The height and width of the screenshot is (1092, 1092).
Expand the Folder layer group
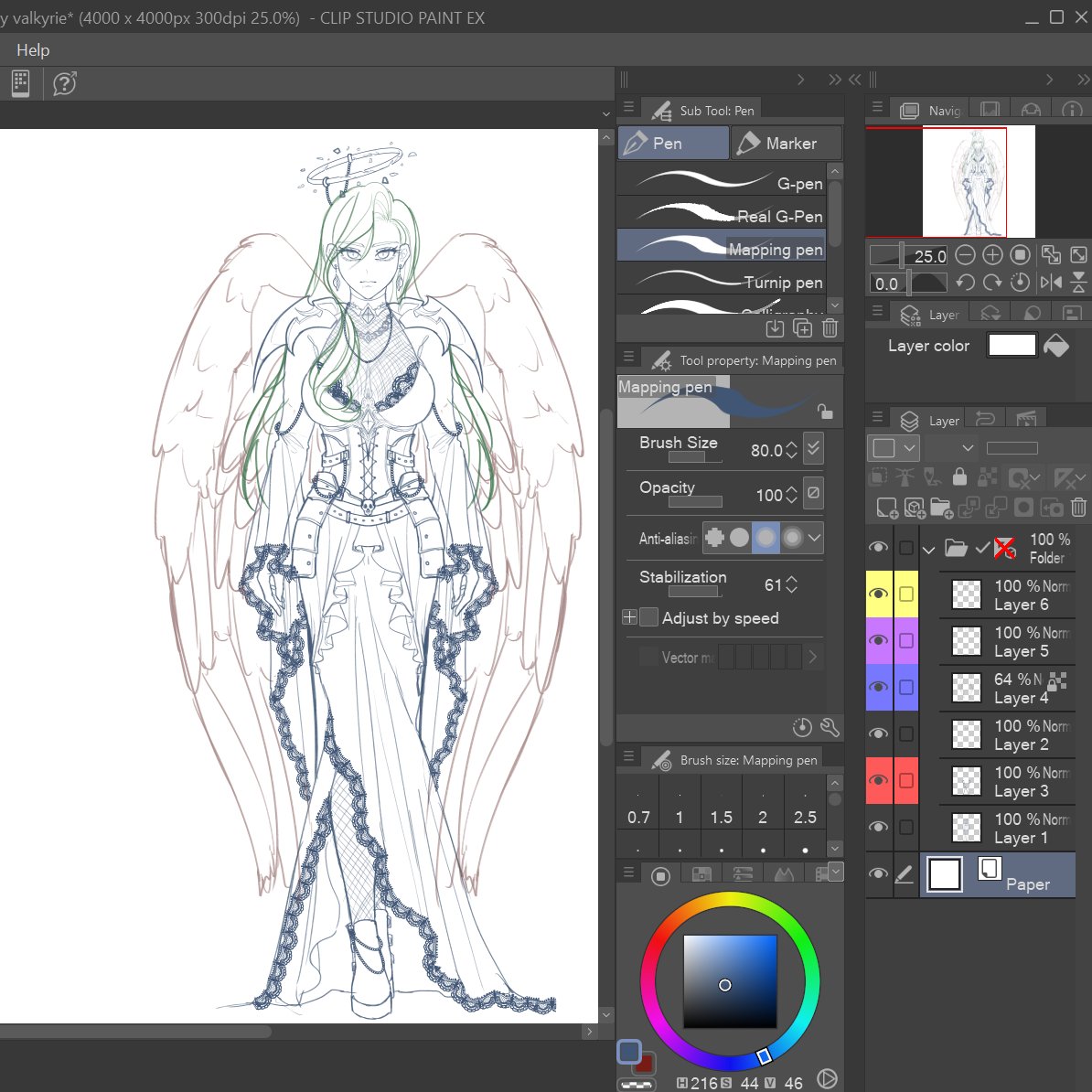click(x=927, y=548)
